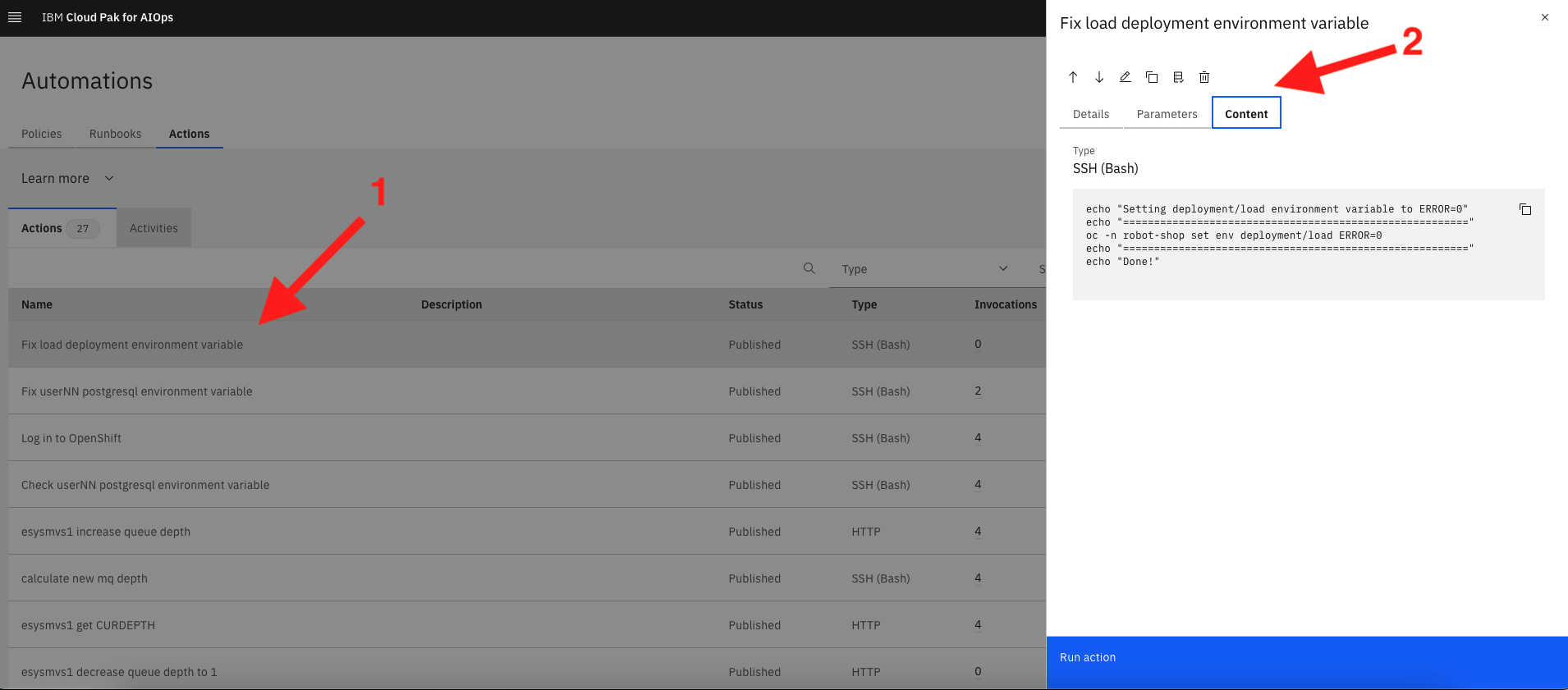The image size is (1568, 690).
Task: Select the Actions 27 sub-tab
Action: [x=62, y=228]
